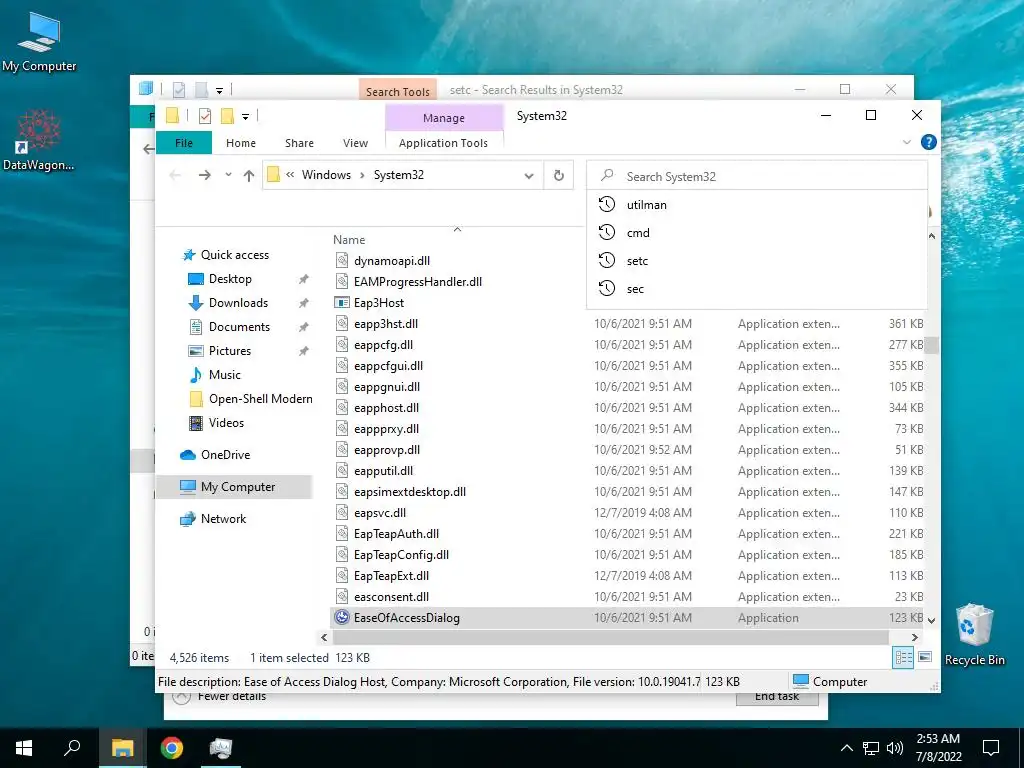Open My Computer desktop icon
The image size is (1024, 768).
pos(39,40)
